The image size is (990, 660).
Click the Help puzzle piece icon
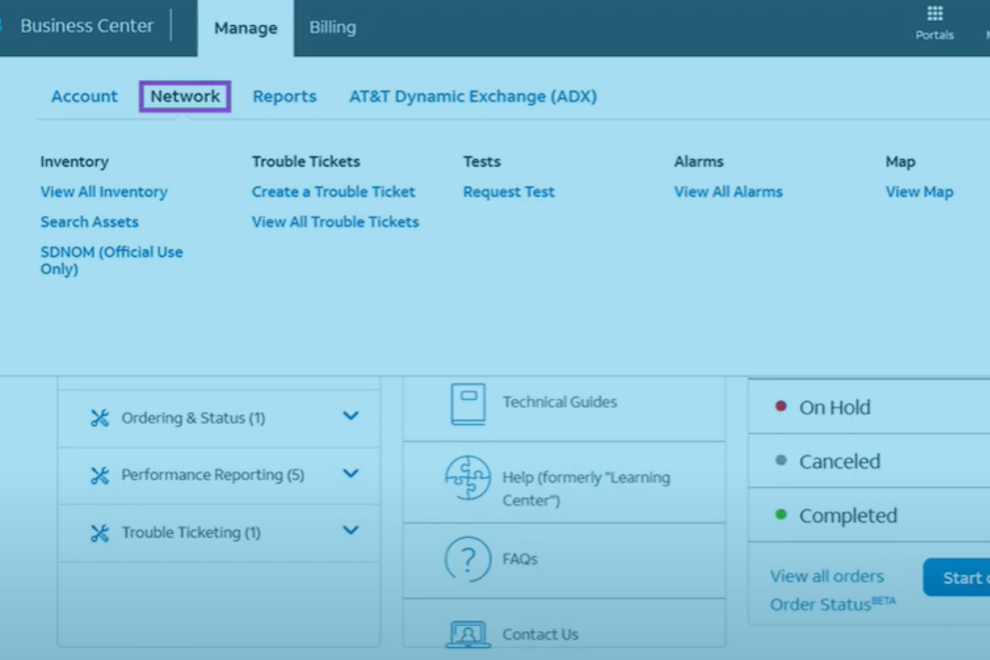click(x=468, y=478)
